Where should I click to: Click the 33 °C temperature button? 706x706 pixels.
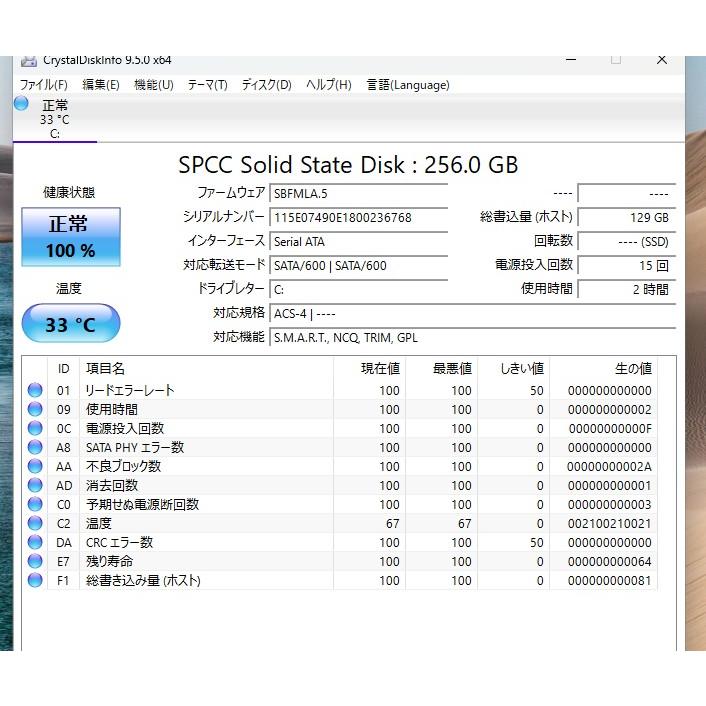71,323
